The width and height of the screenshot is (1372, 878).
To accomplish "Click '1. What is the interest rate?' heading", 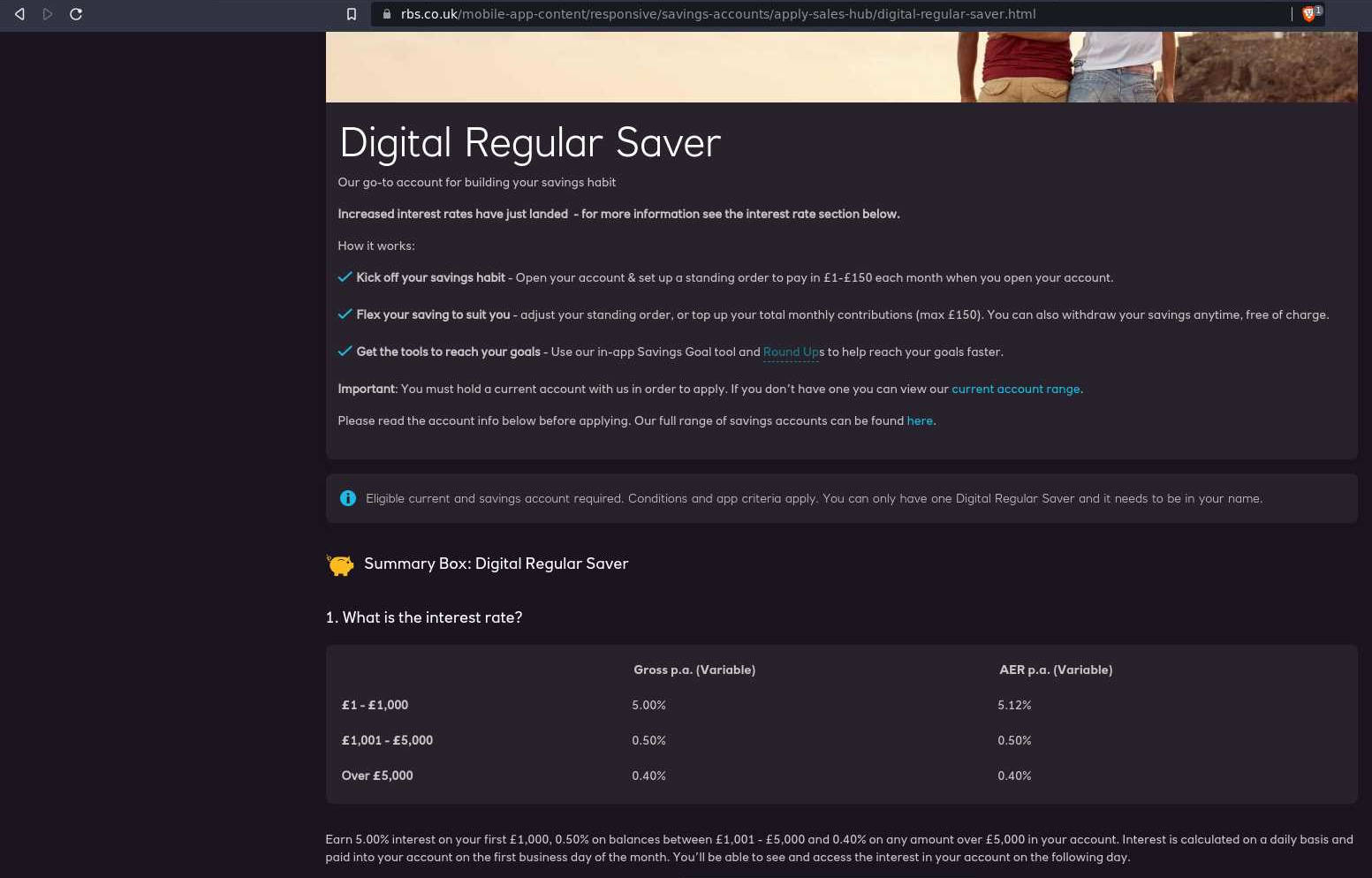I will (x=424, y=617).
